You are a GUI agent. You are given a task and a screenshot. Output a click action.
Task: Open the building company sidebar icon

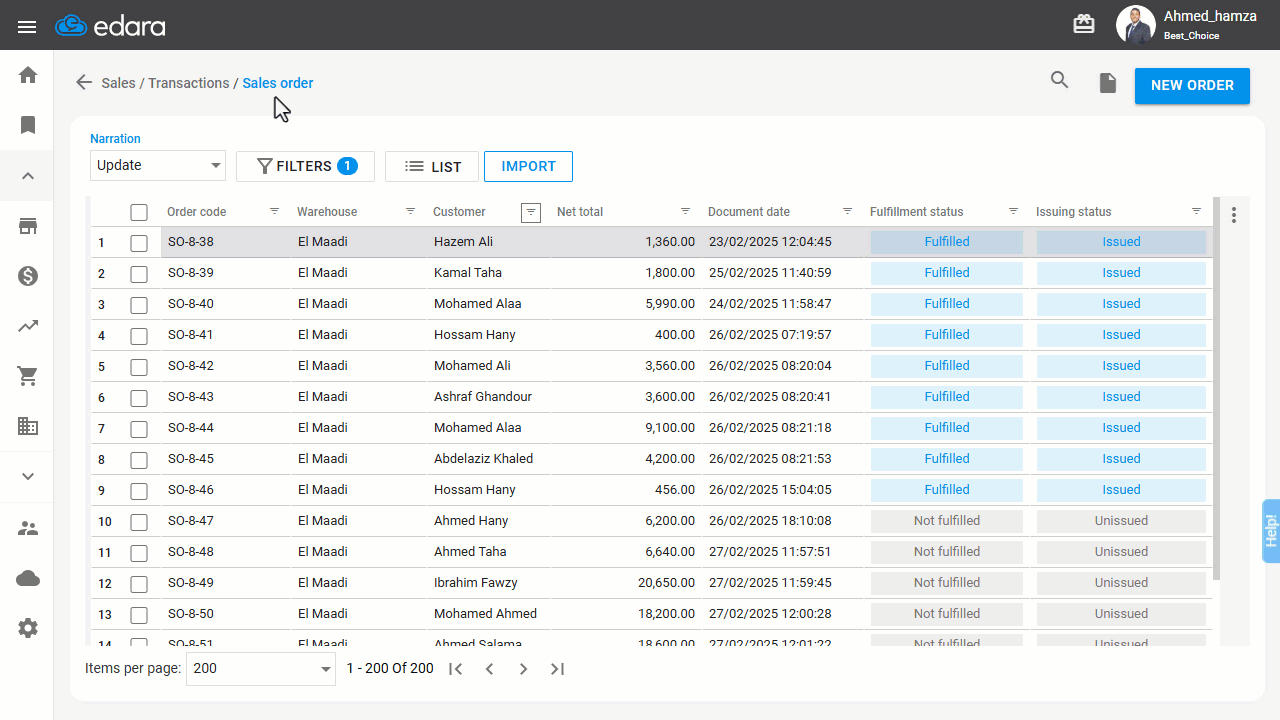pyautogui.click(x=28, y=426)
